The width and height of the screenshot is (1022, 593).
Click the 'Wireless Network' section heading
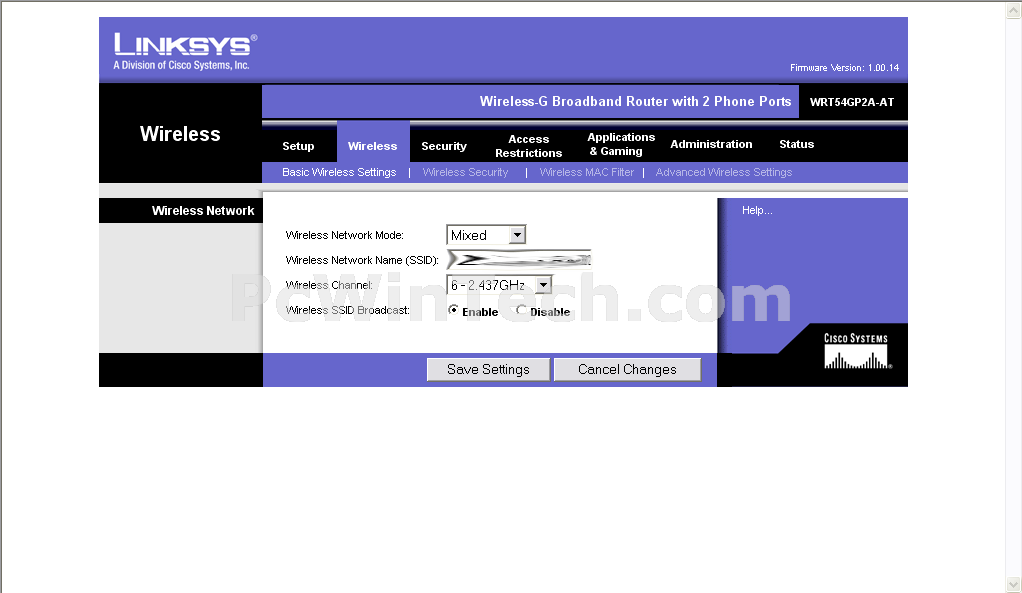coord(203,210)
